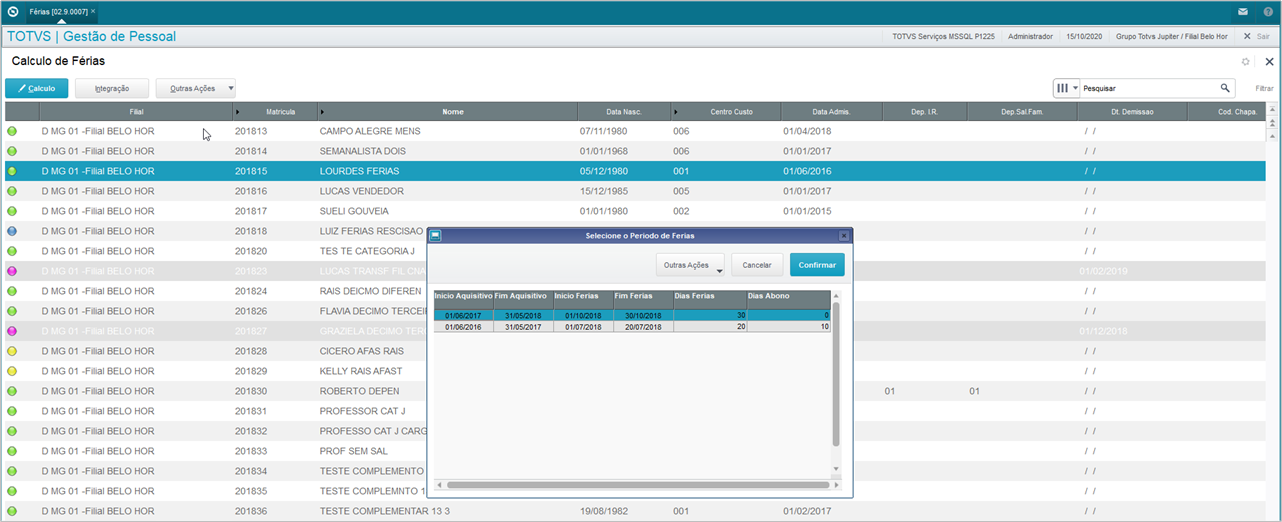Screen dimensions: 1282x522
Task: Close the Férias [02.9.0007] tab
Action: (93, 11)
